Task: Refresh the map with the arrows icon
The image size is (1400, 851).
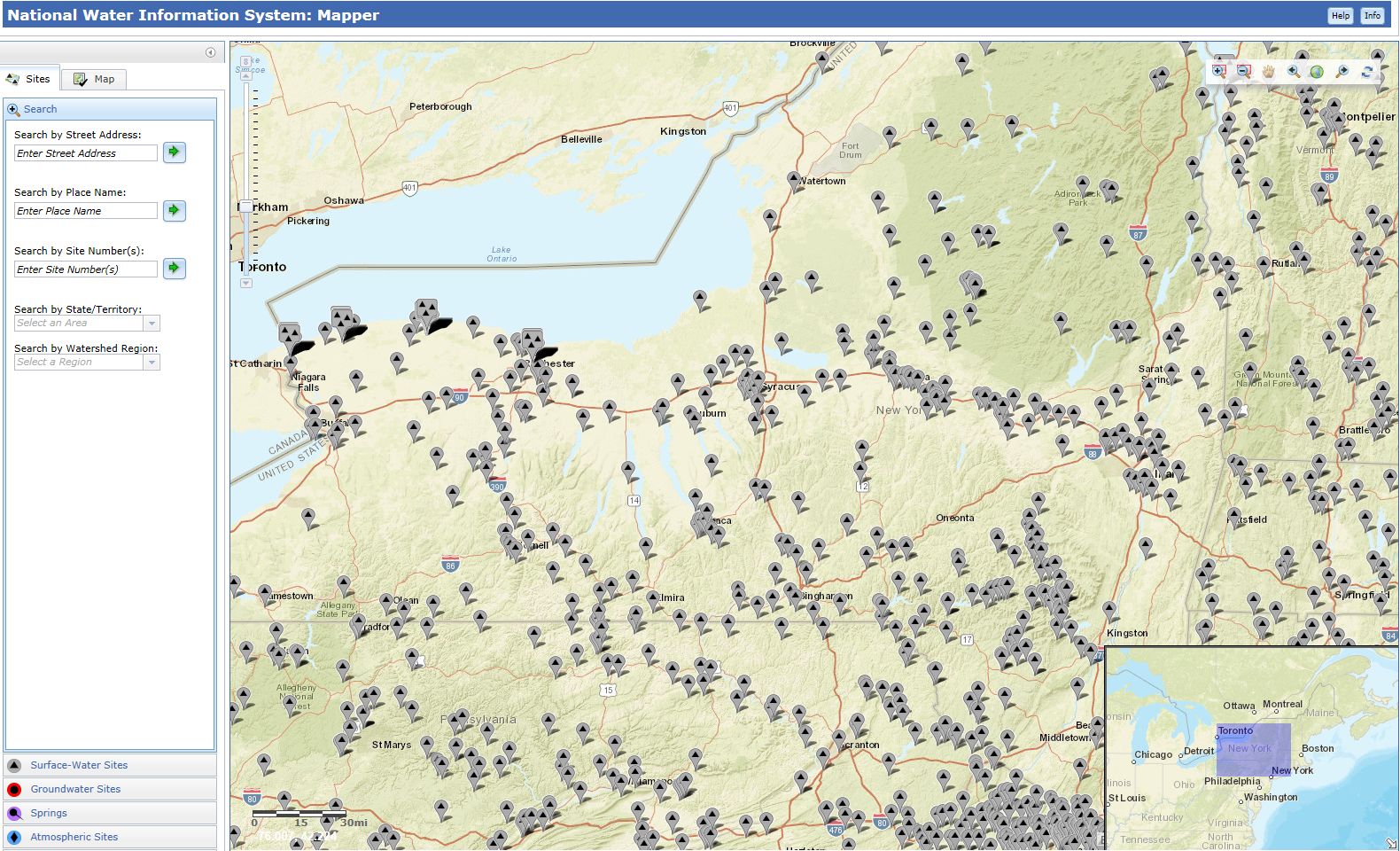Action: point(1367,72)
